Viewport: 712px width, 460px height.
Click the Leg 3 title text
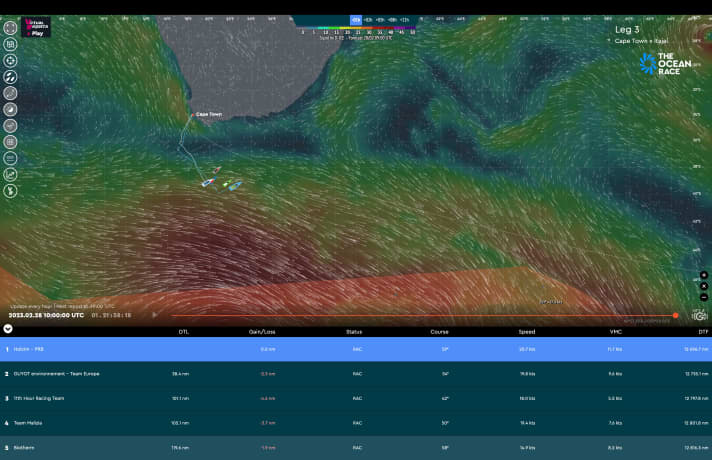(x=627, y=30)
